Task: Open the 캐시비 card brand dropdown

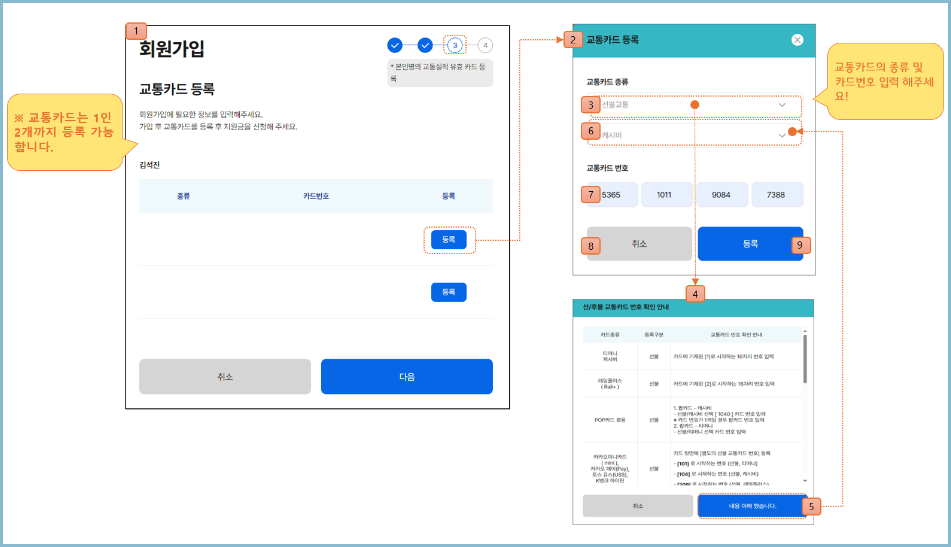Action: 694,135
